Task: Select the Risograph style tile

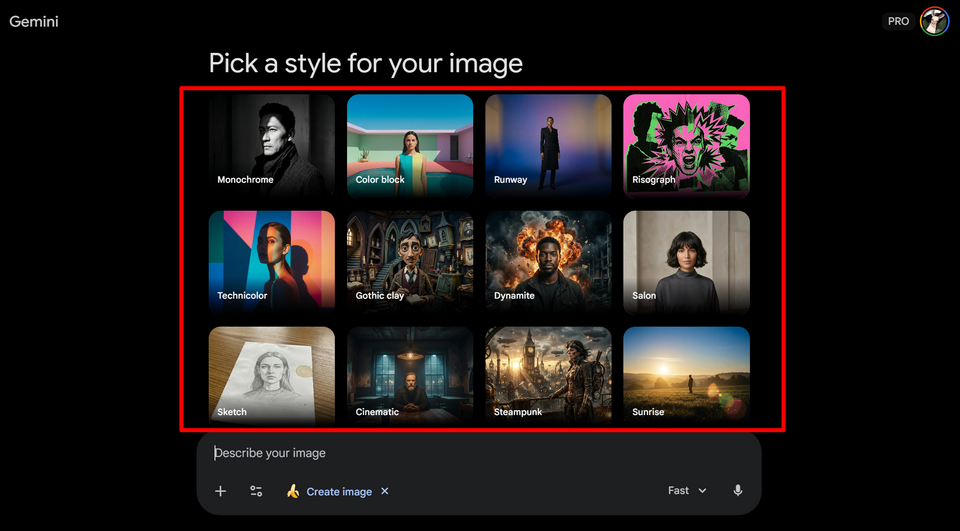Action: [686, 144]
